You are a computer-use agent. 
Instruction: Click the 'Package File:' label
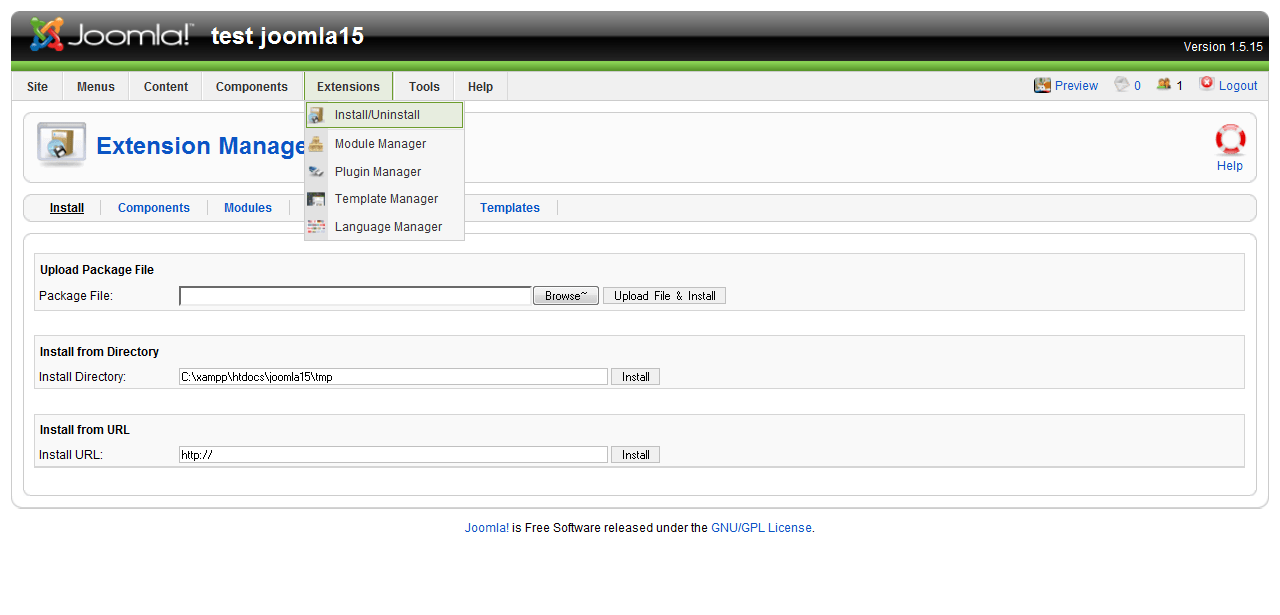(76, 296)
